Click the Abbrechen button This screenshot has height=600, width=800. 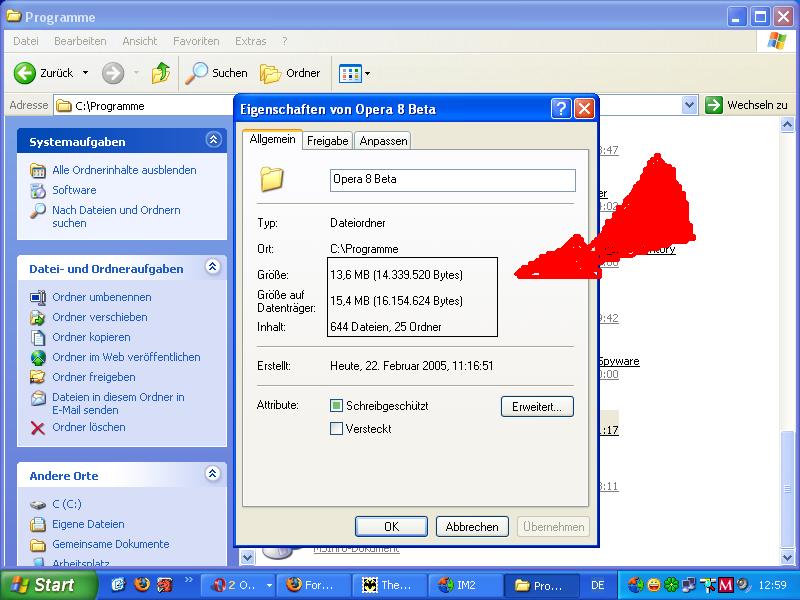[472, 527]
